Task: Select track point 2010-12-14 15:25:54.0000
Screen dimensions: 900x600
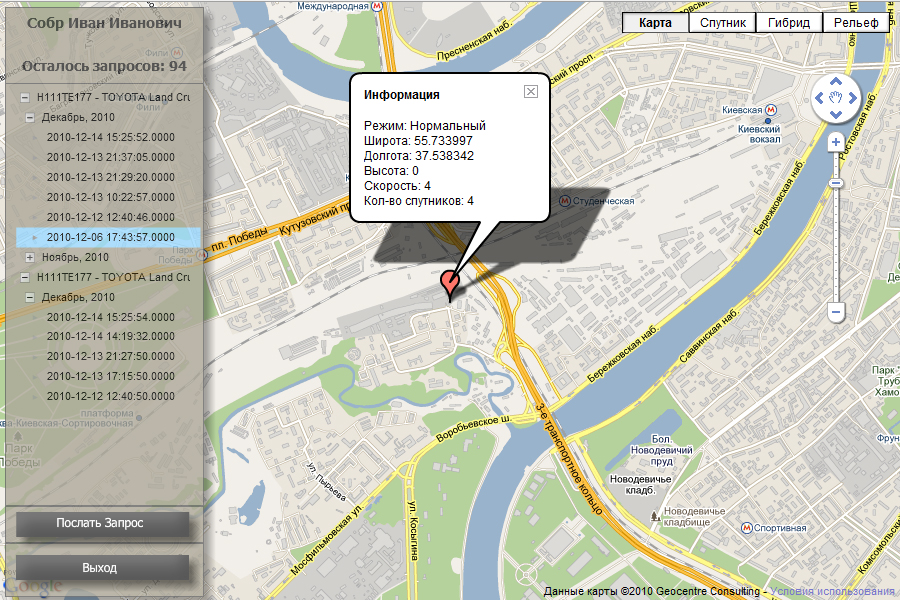Action: coord(111,318)
